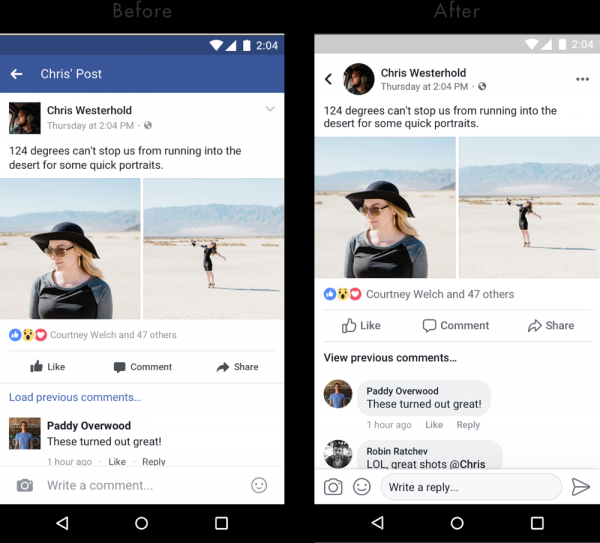Tap Paddy Overwood name in Before screen comment
The width and height of the screenshot is (600, 543).
89,426
